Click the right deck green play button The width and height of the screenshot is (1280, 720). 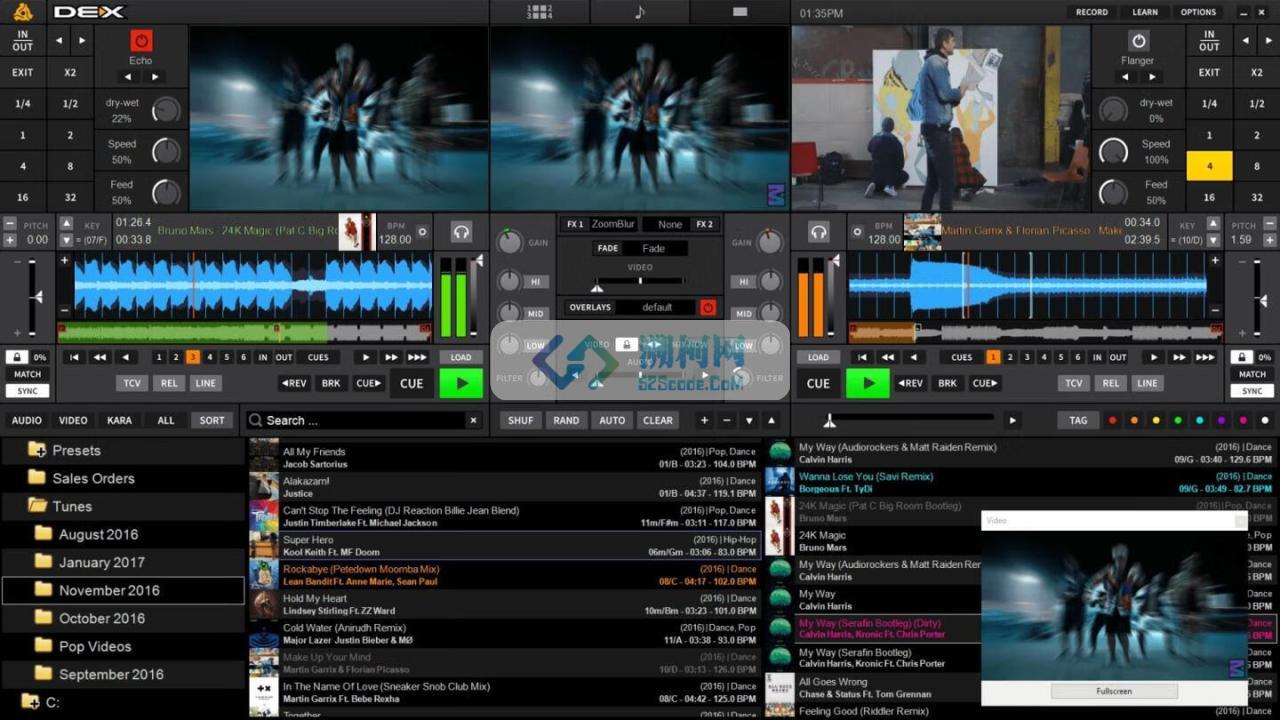(x=868, y=383)
